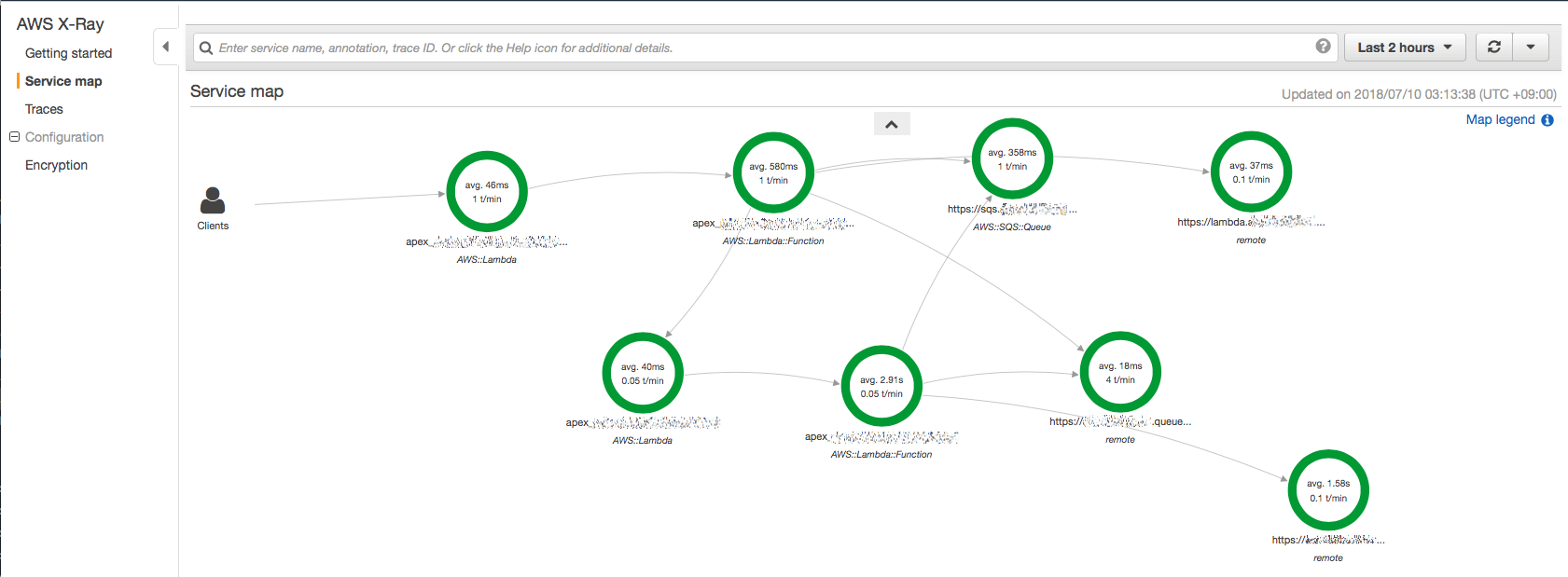The image size is (1568, 577).
Task: Select the avg. 580ms Lambda Function node
Action: point(773,173)
